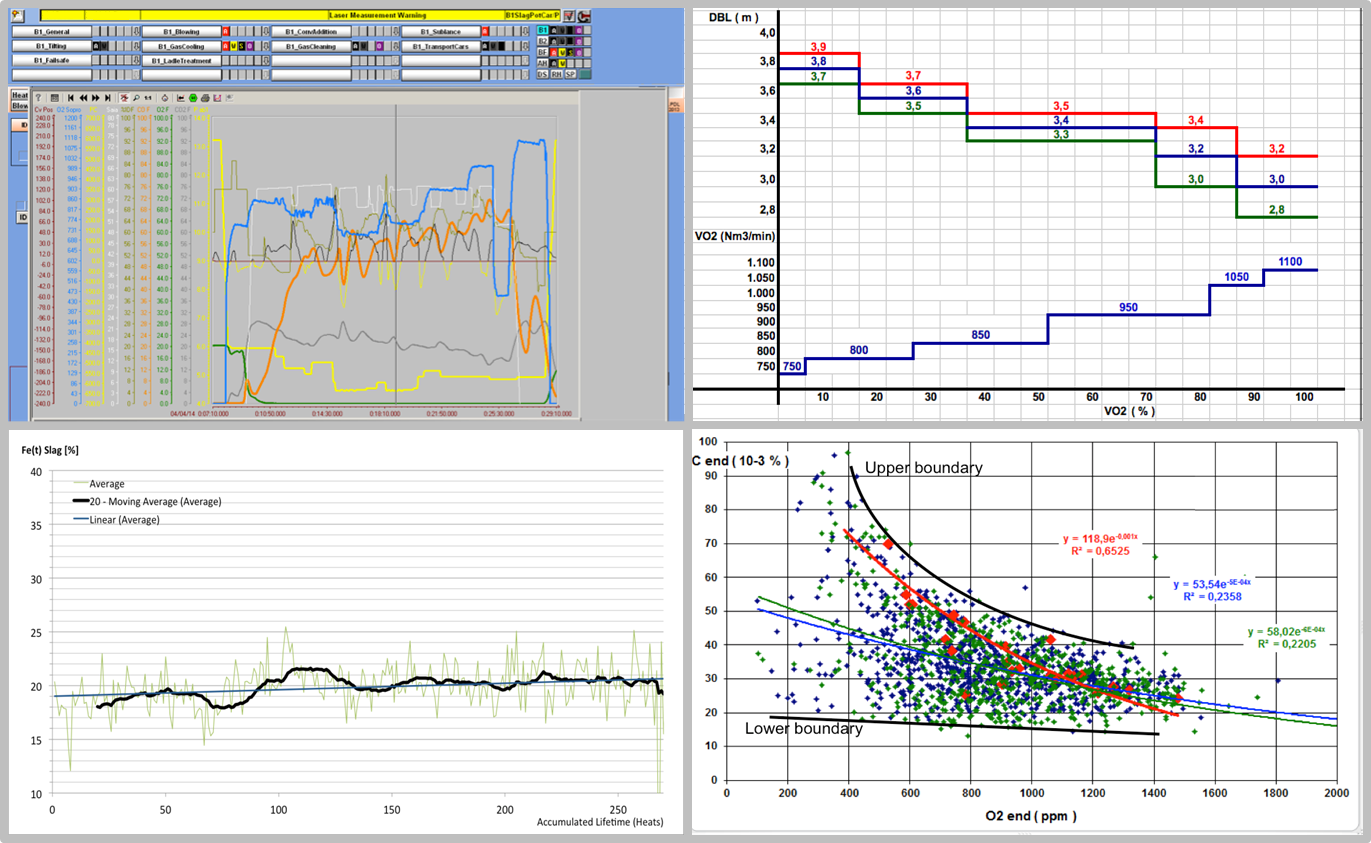The width and height of the screenshot is (1371, 843).
Task: Open the B1_ConvAddition screen
Action: click(x=311, y=32)
